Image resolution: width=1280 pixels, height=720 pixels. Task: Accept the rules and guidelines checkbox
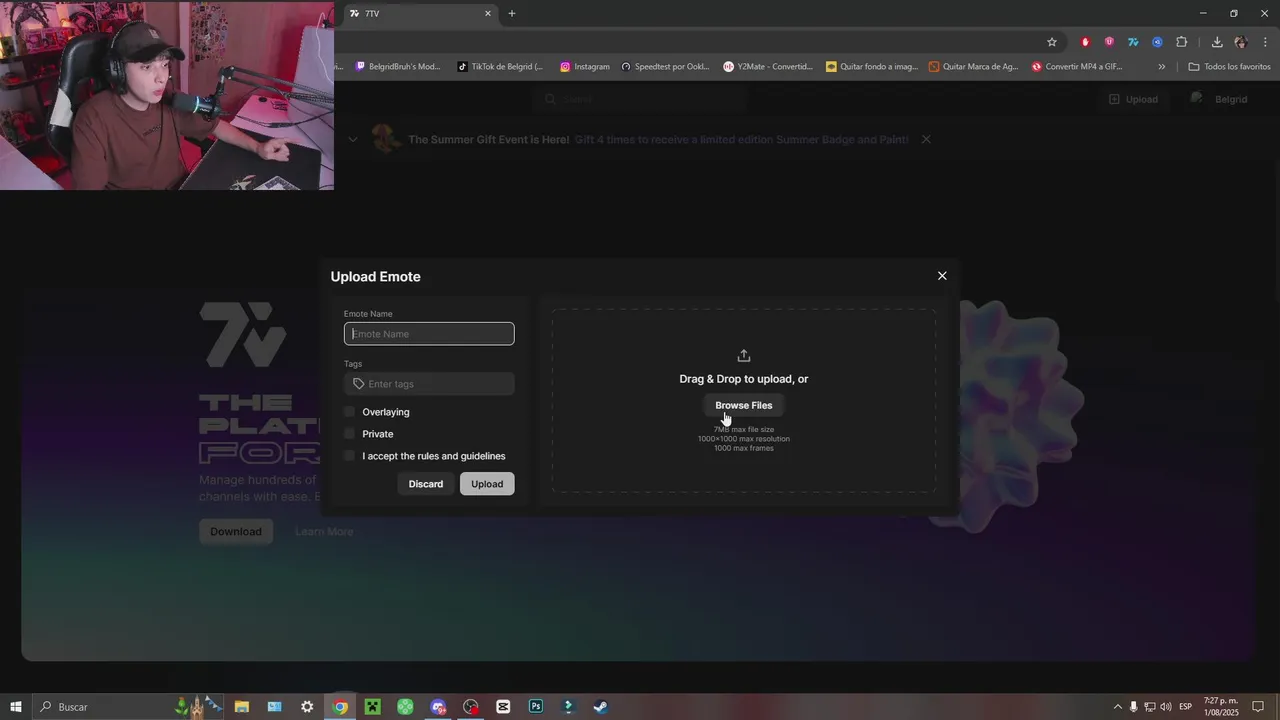349,456
